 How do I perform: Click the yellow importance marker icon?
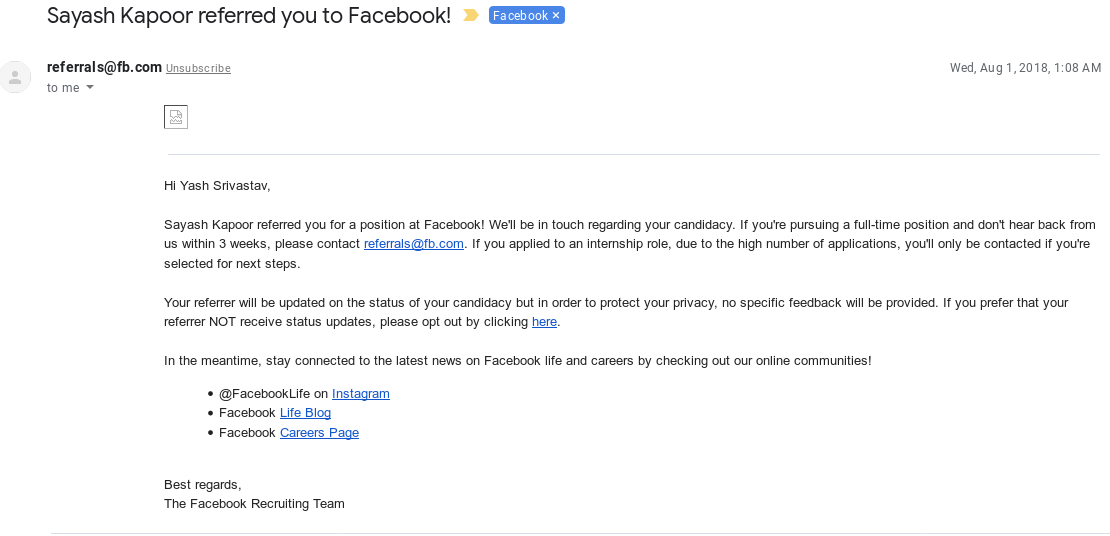point(471,15)
